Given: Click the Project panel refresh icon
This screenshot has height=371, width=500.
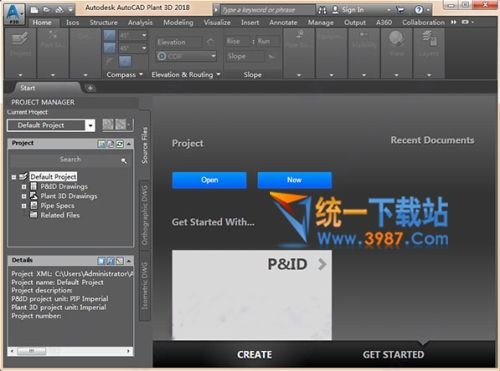Looking at the screenshot, I should click(120, 144).
